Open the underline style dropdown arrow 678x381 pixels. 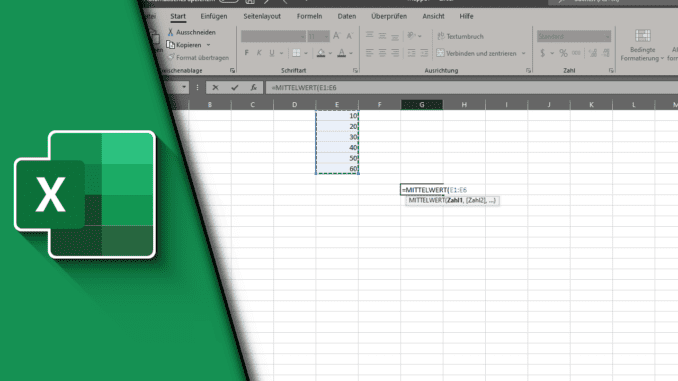281,53
